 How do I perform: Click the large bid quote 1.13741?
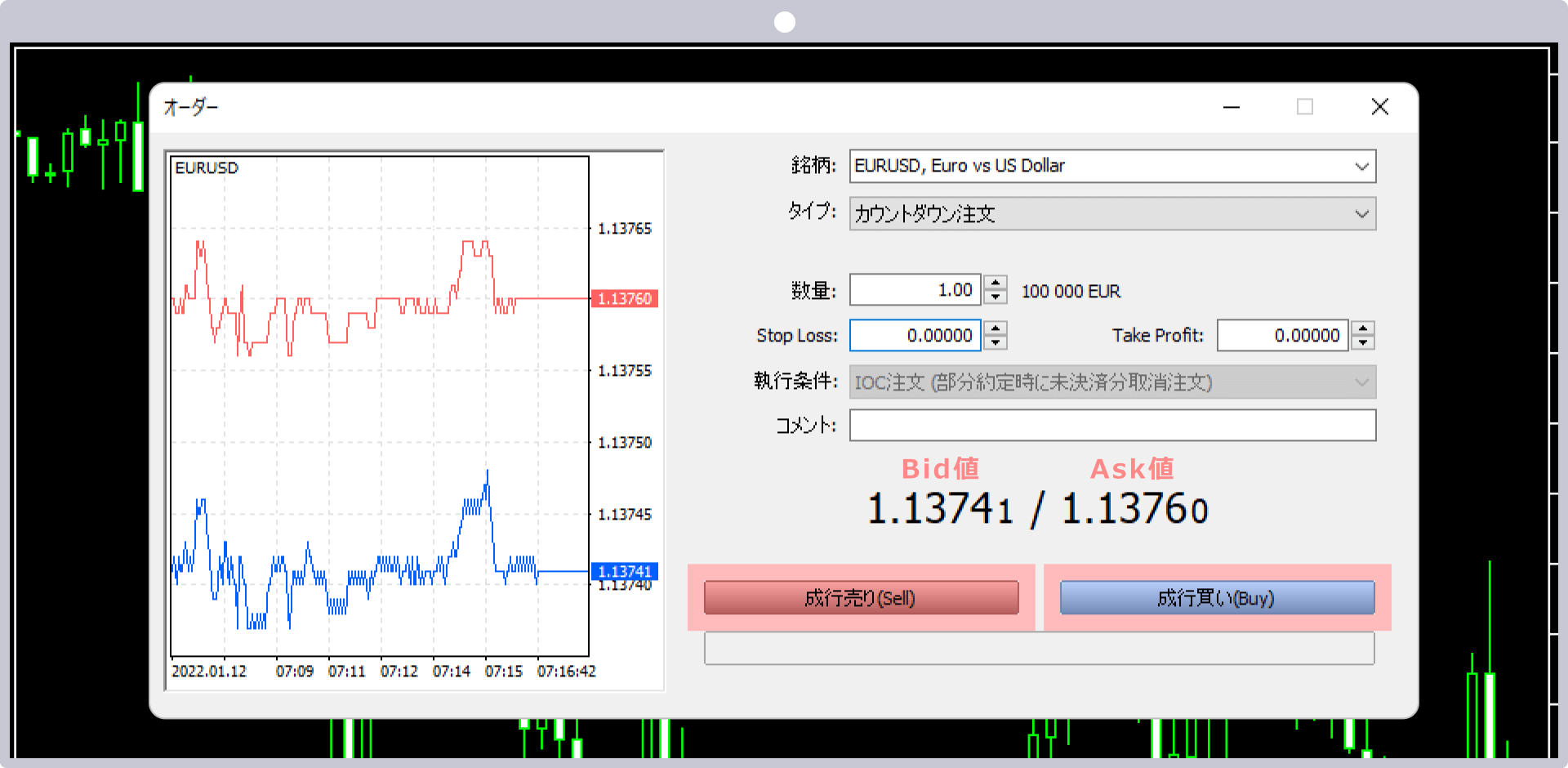tap(940, 509)
